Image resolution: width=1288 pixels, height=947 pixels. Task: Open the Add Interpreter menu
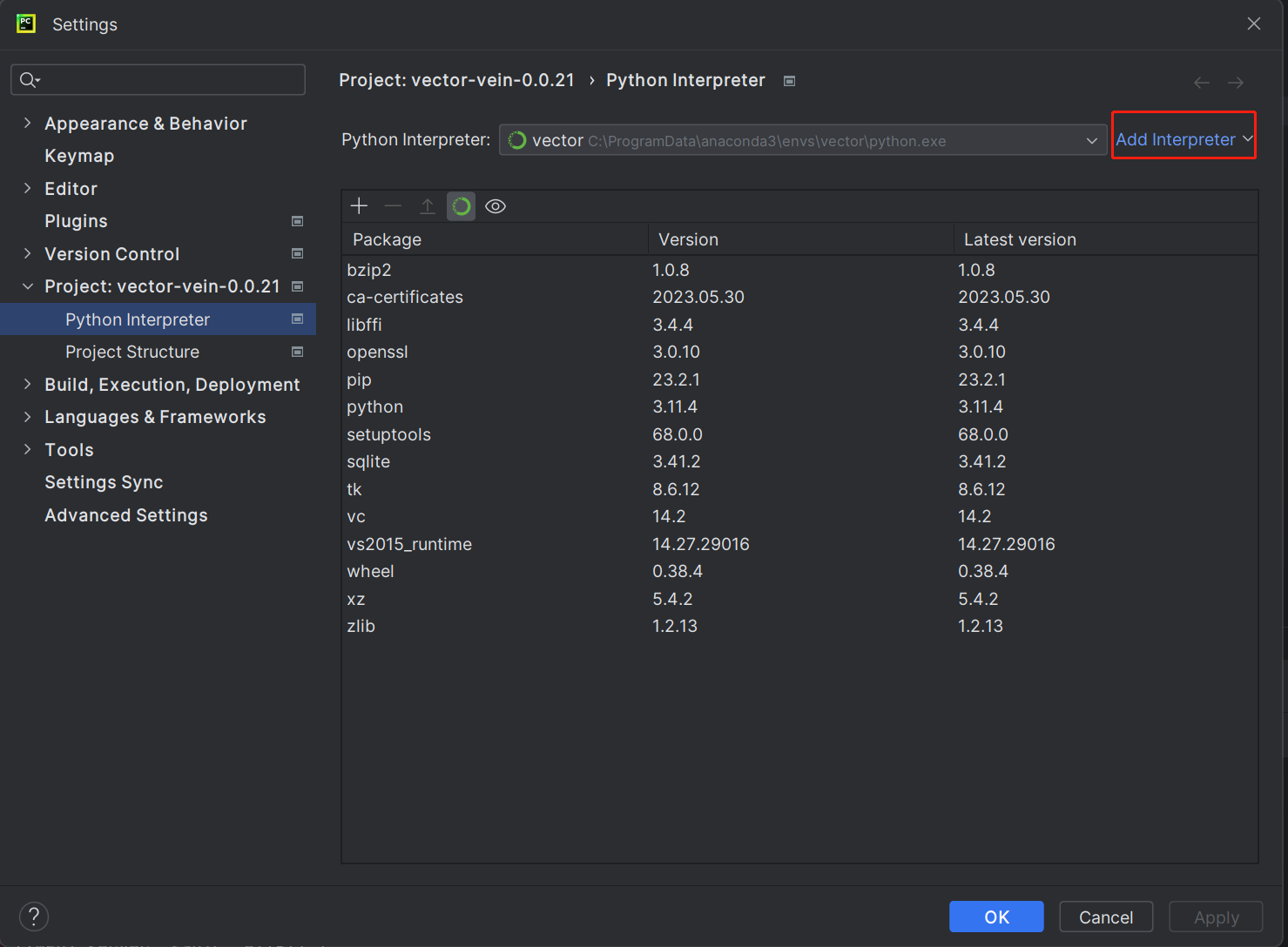(x=1183, y=139)
